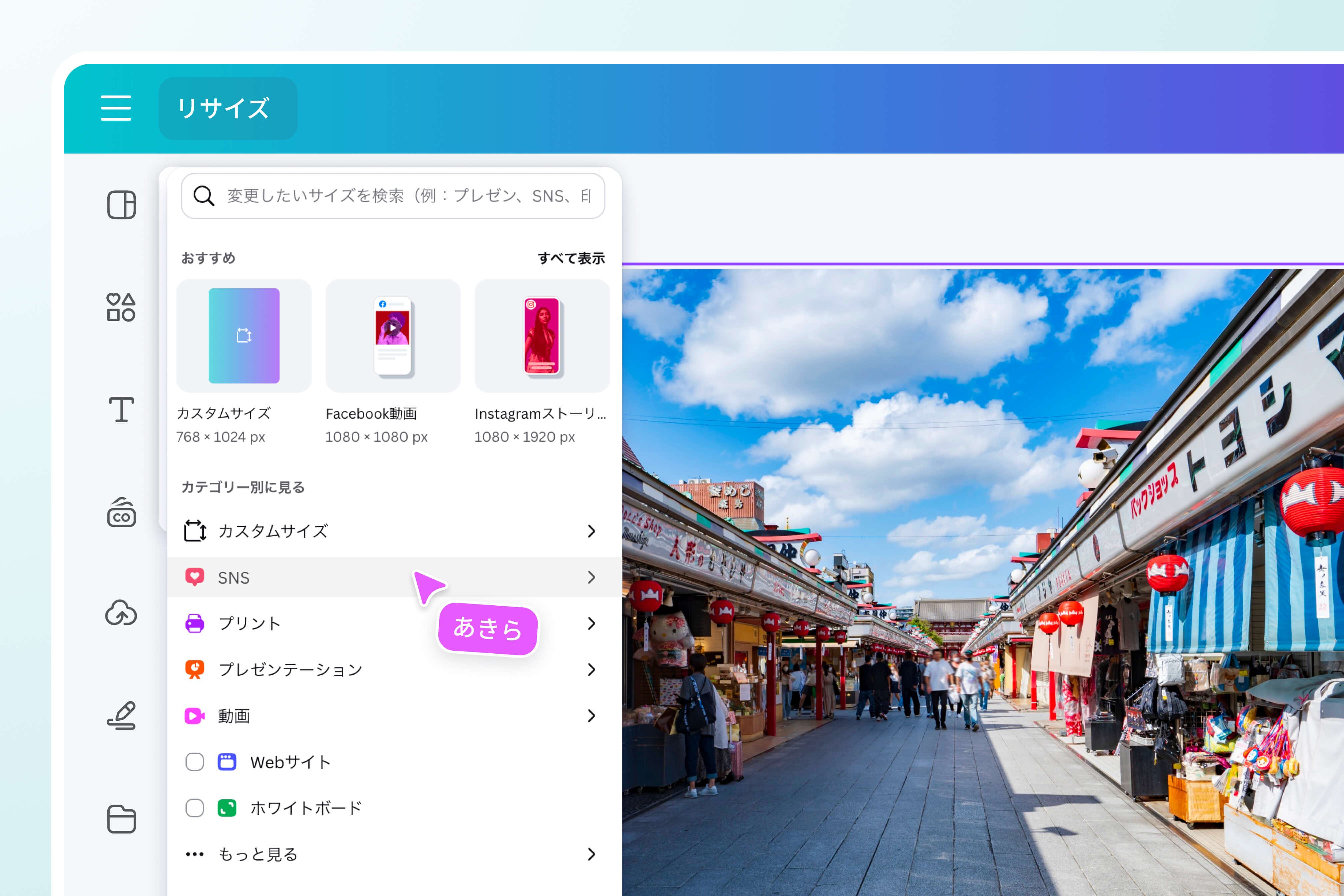Expand the プレゼンテーション category chevron
Image resolution: width=1344 pixels, height=896 pixels.
click(x=591, y=669)
